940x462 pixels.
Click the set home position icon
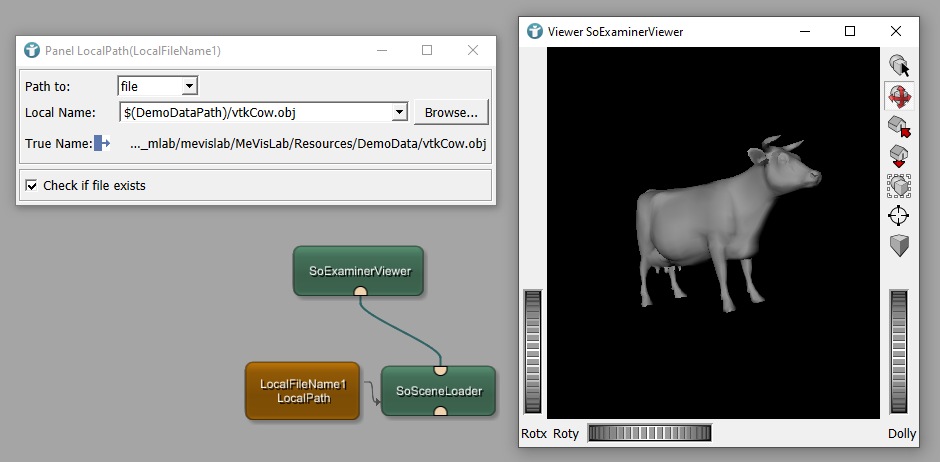[x=899, y=157]
